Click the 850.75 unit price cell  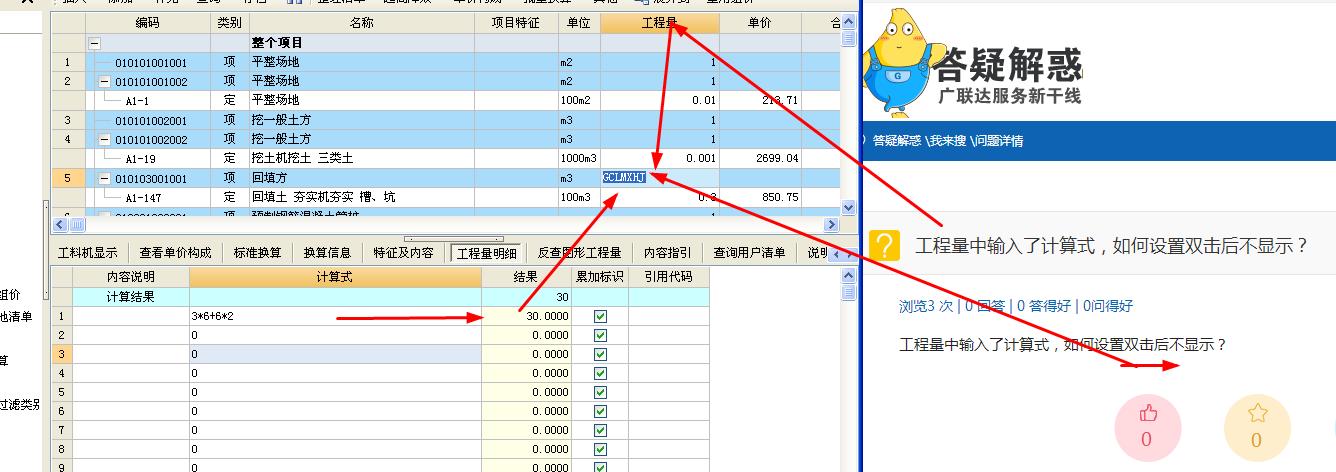[760, 197]
